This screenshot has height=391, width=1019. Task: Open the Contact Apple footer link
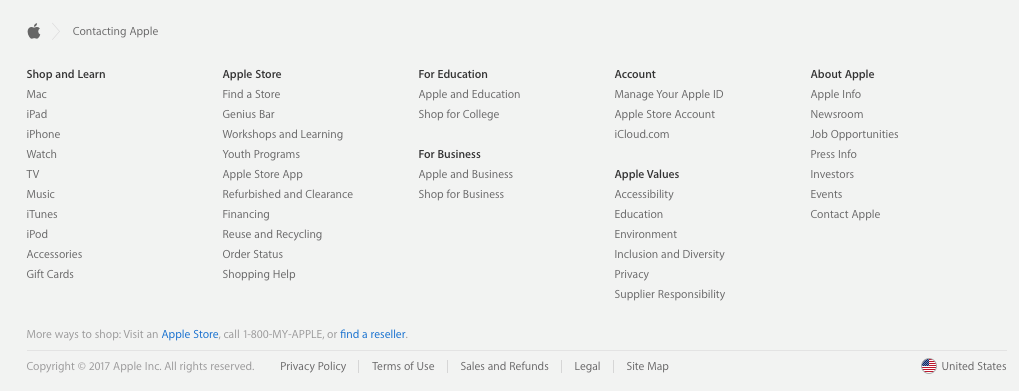tap(845, 214)
